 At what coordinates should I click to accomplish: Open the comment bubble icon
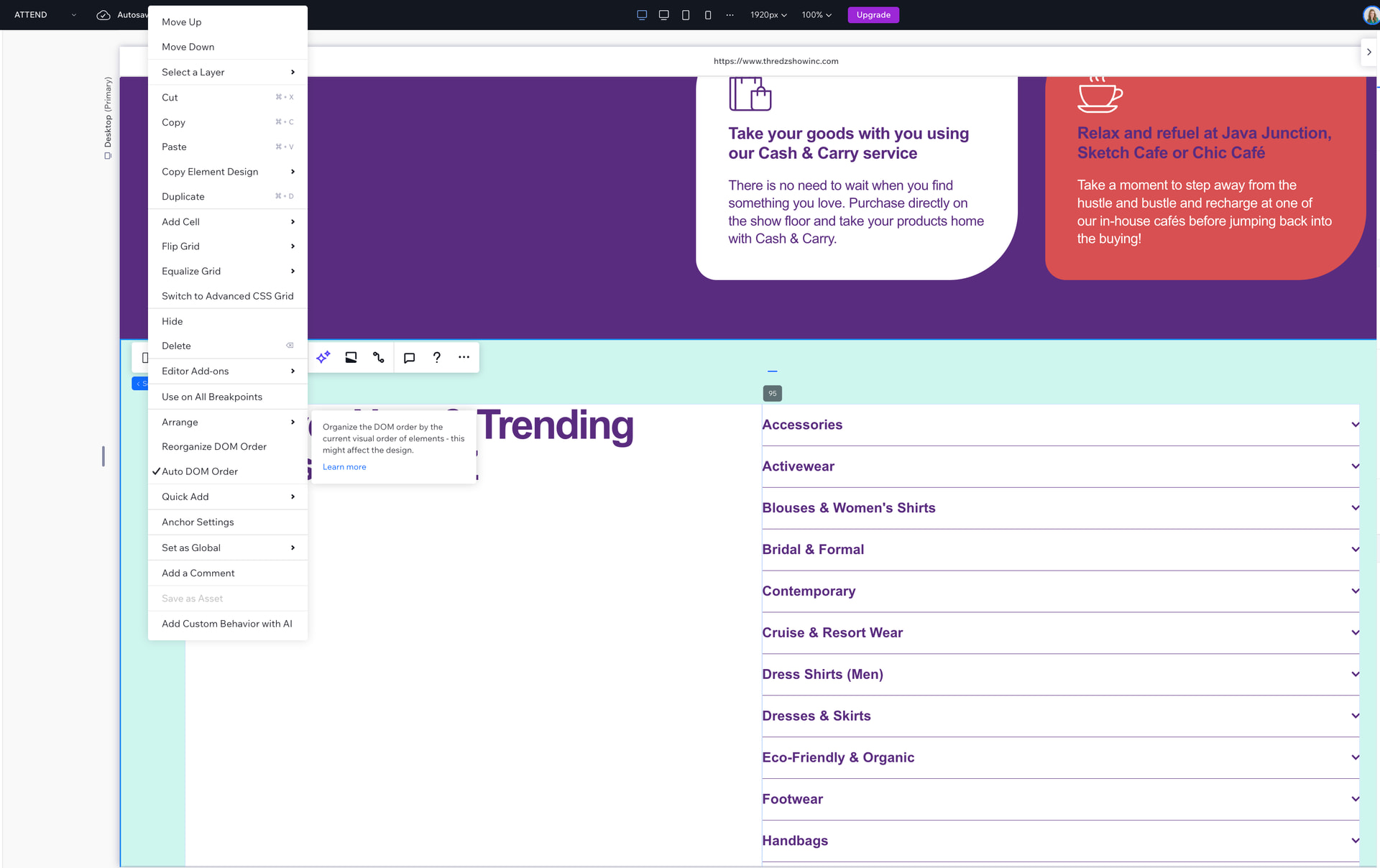pyautogui.click(x=409, y=357)
